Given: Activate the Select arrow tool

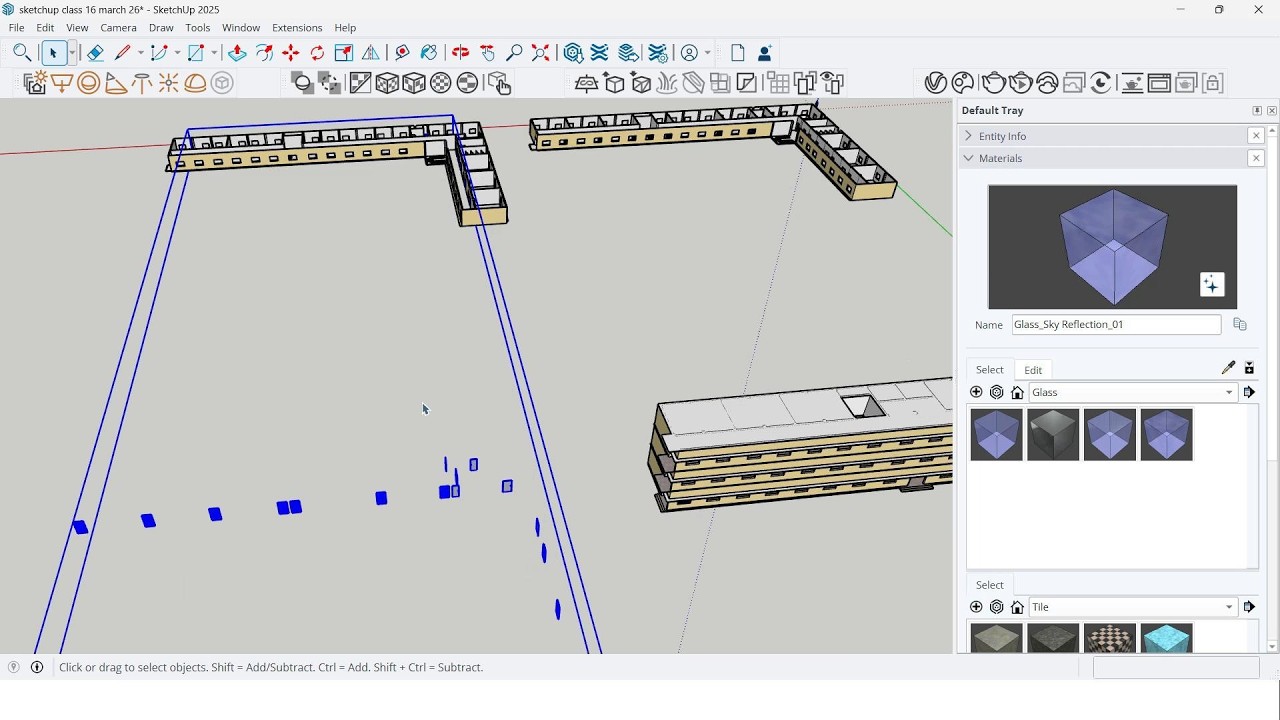Looking at the screenshot, I should tap(53, 53).
